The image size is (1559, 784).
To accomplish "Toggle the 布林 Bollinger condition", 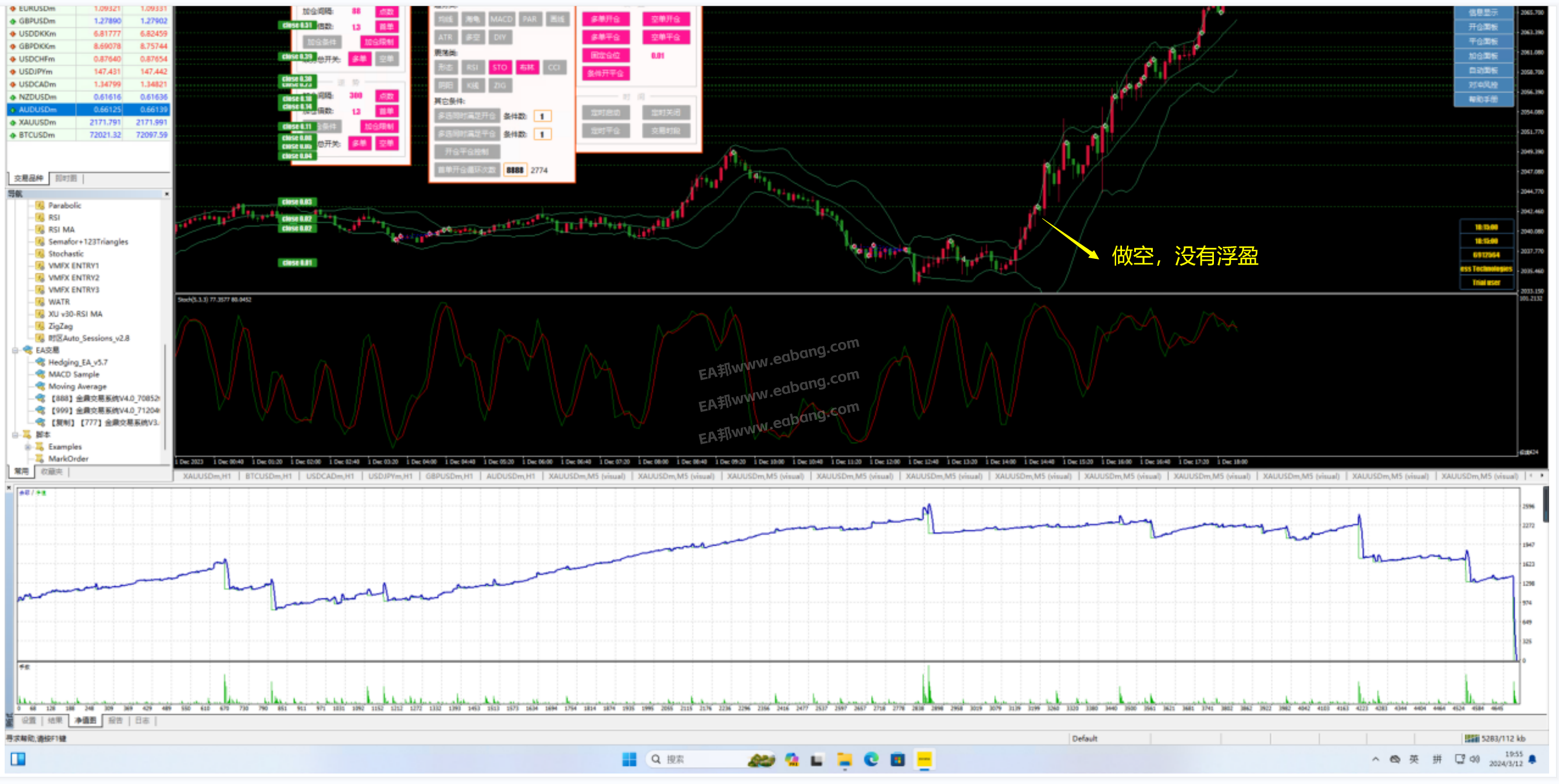I will [x=527, y=67].
